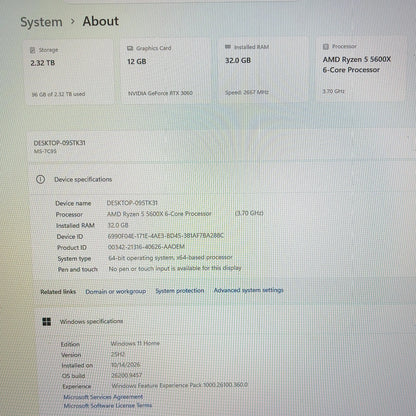This screenshot has height=416, width=416.
Task: Click the About breadcrumb title
Action: (x=101, y=21)
